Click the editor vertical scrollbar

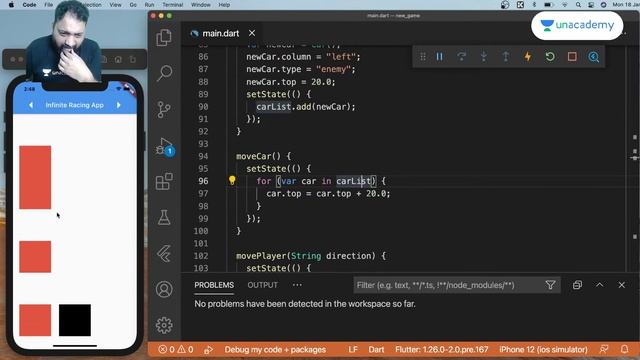coord(634,159)
